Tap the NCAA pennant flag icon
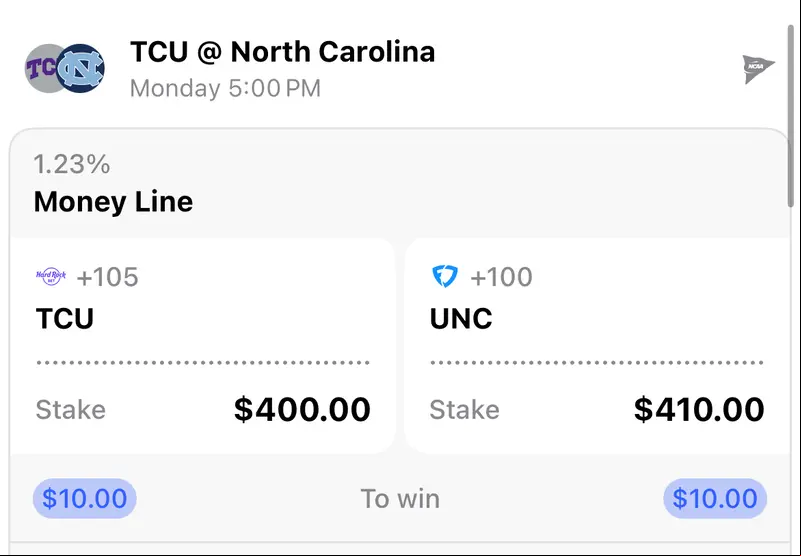This screenshot has width=801, height=556. coord(758,68)
